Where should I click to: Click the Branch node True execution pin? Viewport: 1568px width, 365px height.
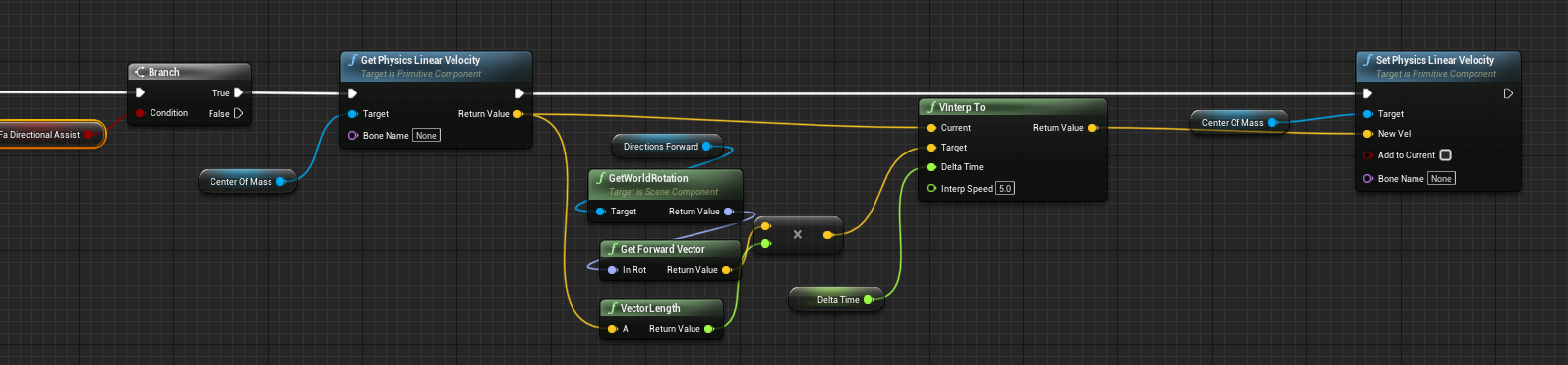pos(238,92)
